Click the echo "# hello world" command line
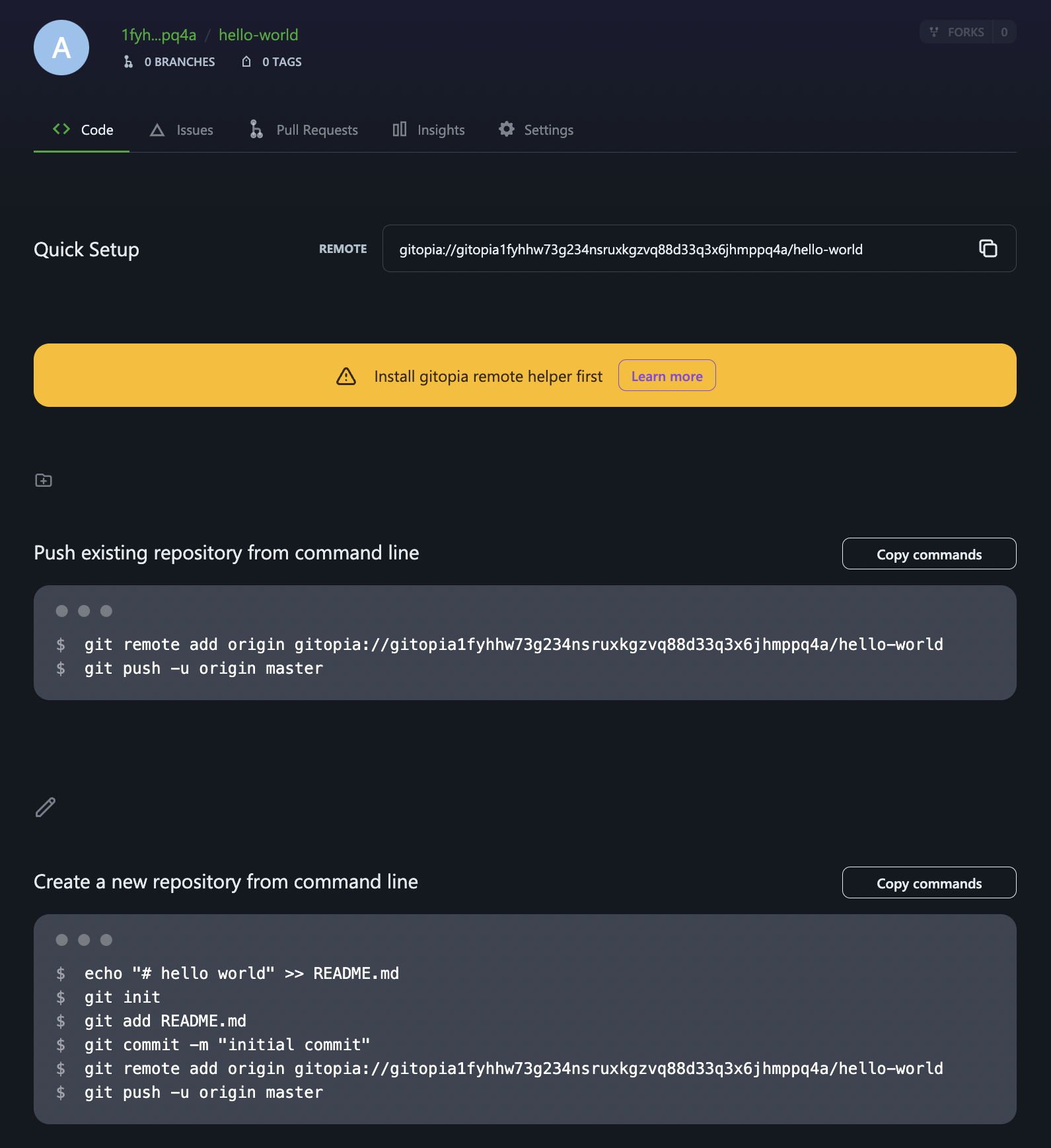The image size is (1051, 1148). tap(241, 974)
